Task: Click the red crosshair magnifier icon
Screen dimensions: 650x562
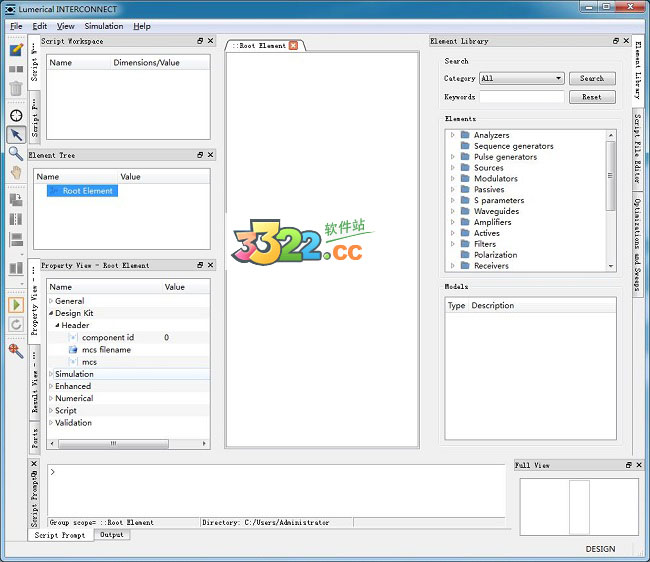Action: [x=16, y=351]
